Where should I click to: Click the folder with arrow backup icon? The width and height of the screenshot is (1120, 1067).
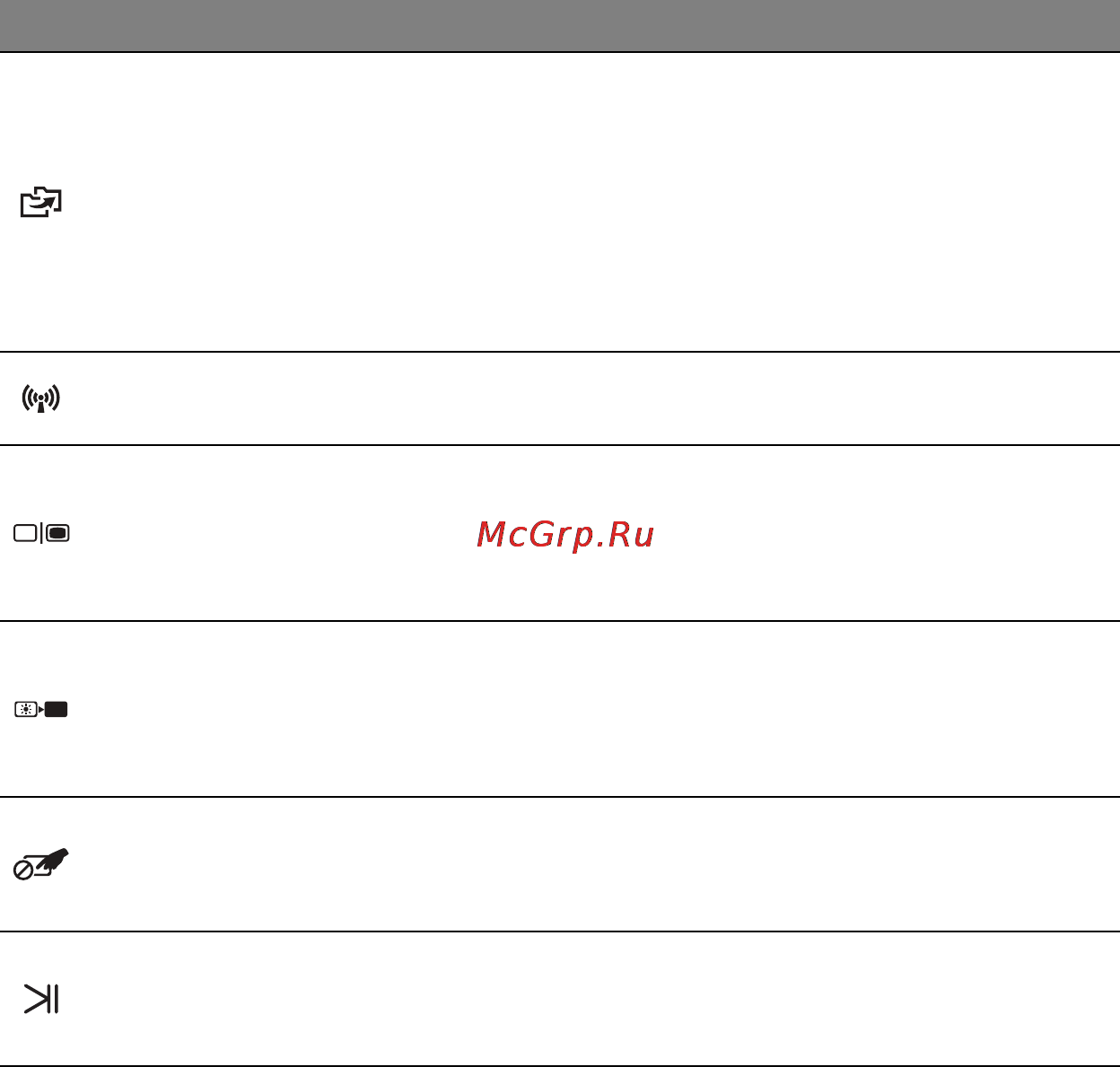coord(41,203)
